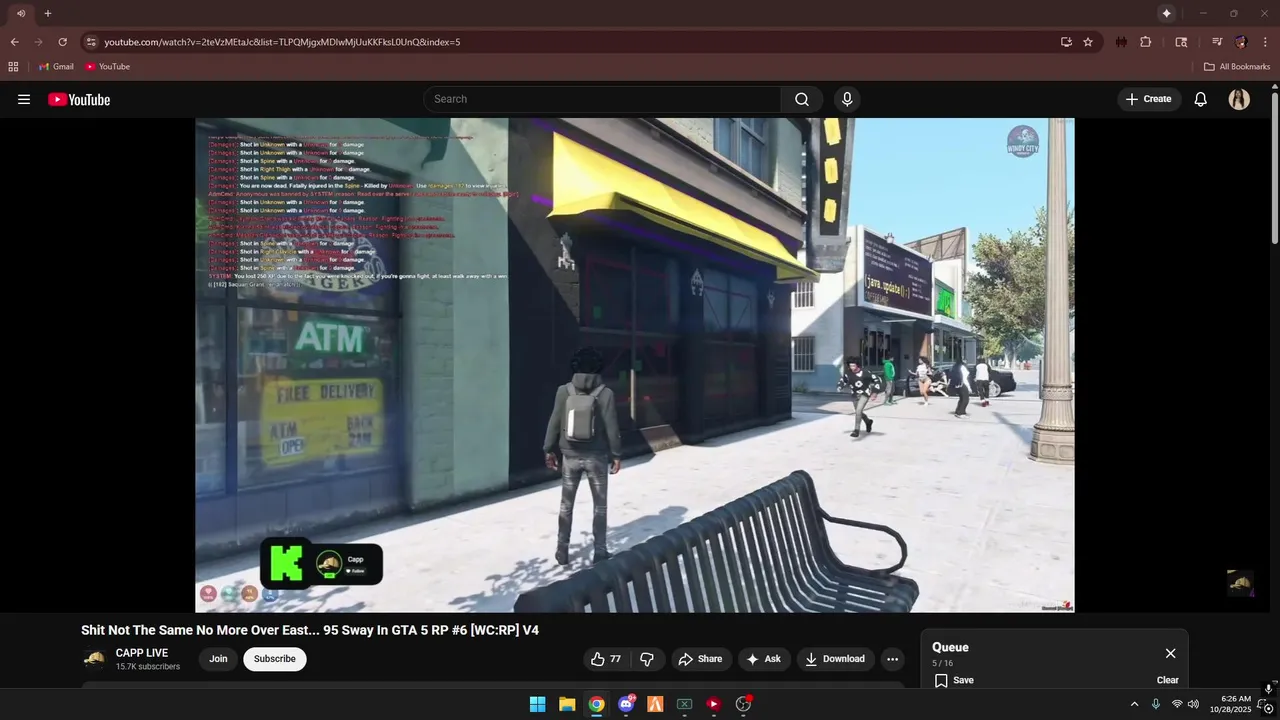The height and width of the screenshot is (720, 1280).
Task: Go to the YouTube home logo
Action: [79, 99]
